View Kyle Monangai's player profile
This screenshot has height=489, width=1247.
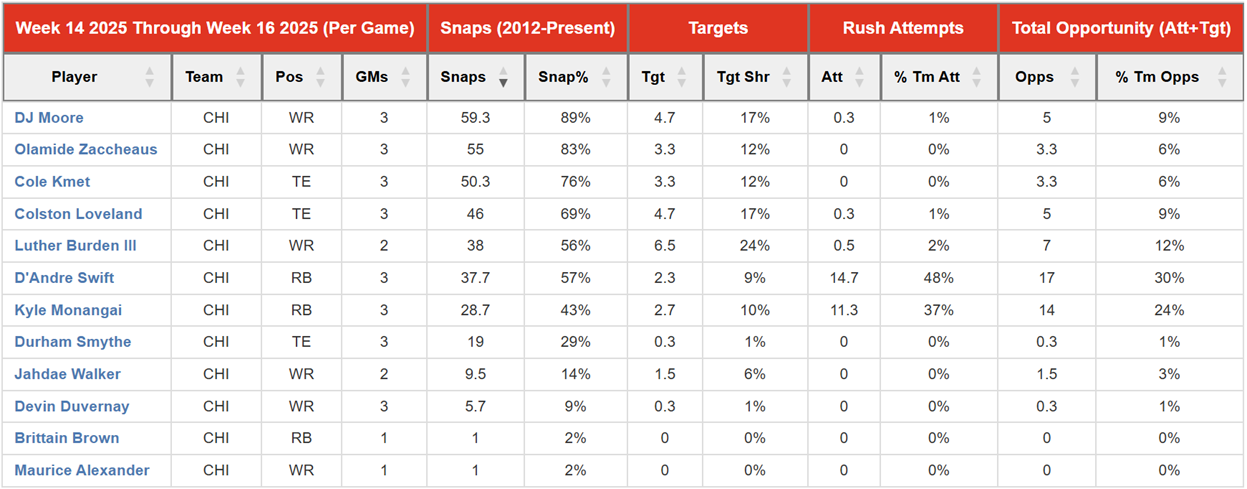tap(68, 310)
